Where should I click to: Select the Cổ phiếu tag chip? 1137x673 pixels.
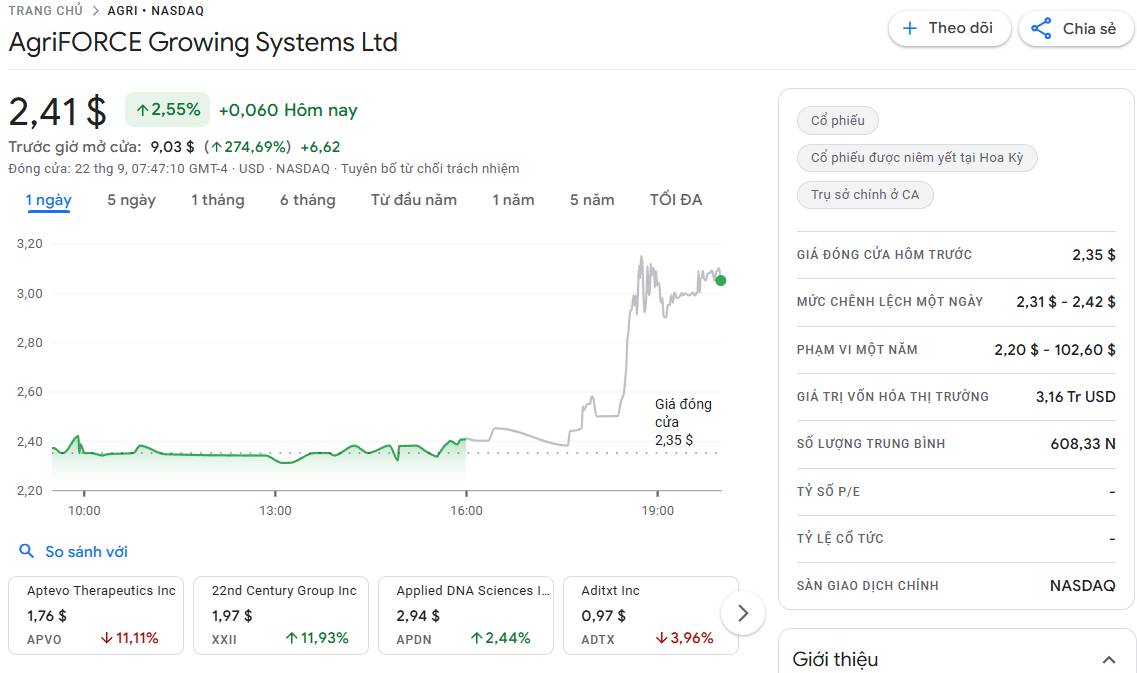(x=838, y=120)
